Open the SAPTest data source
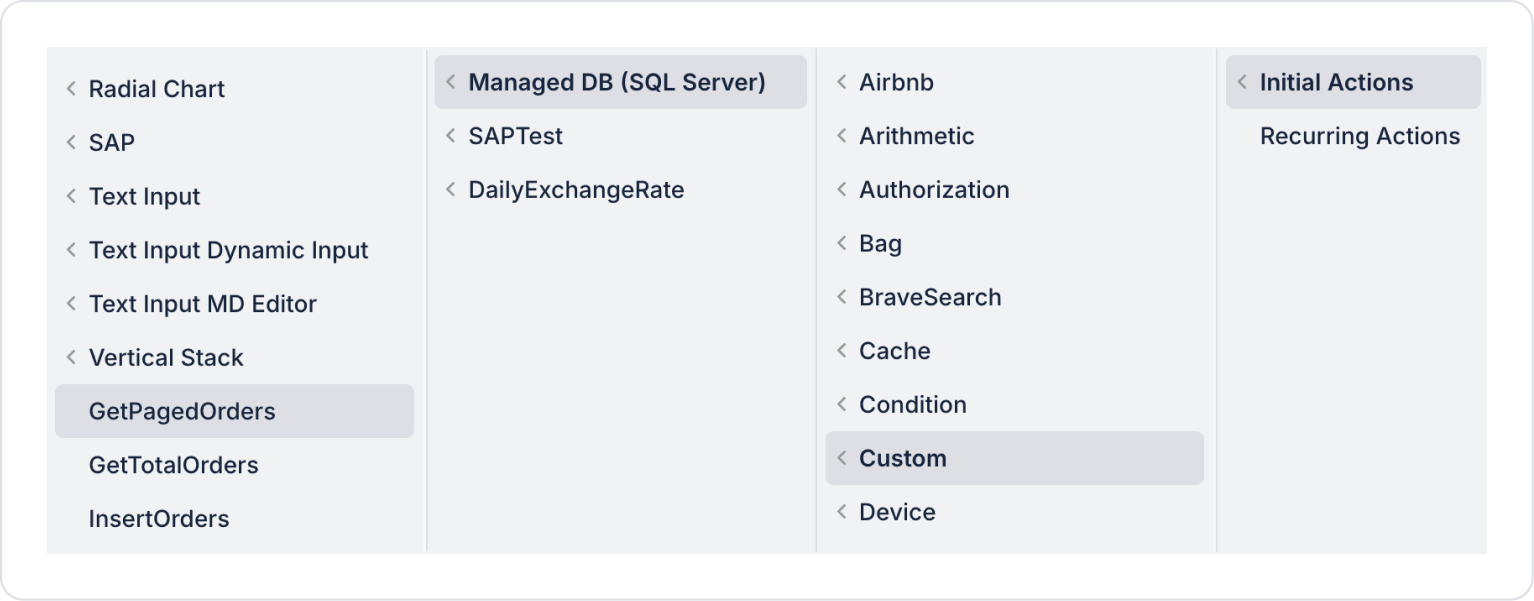This screenshot has height=601, width=1534. click(515, 136)
